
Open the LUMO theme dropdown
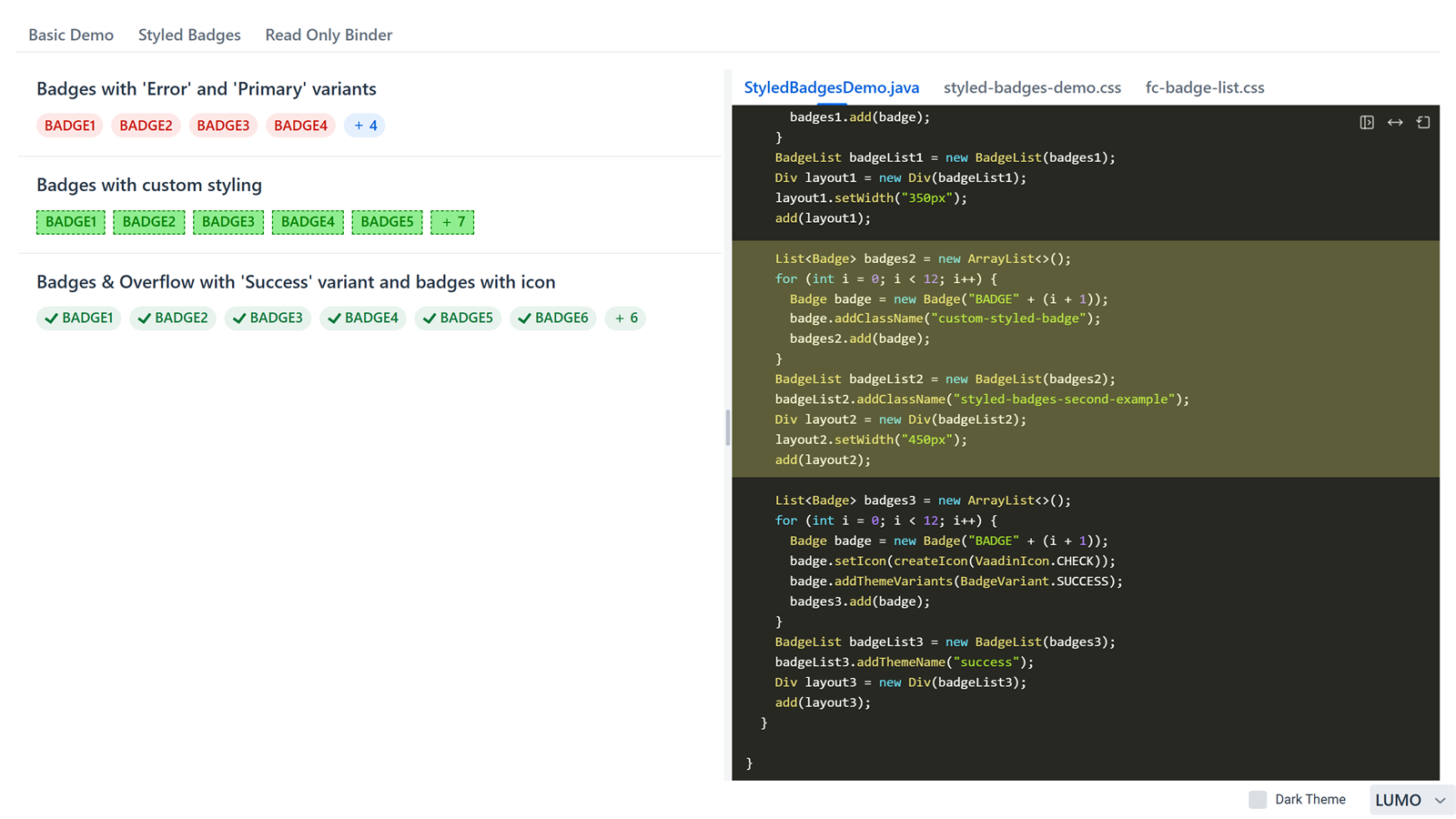point(1411,800)
